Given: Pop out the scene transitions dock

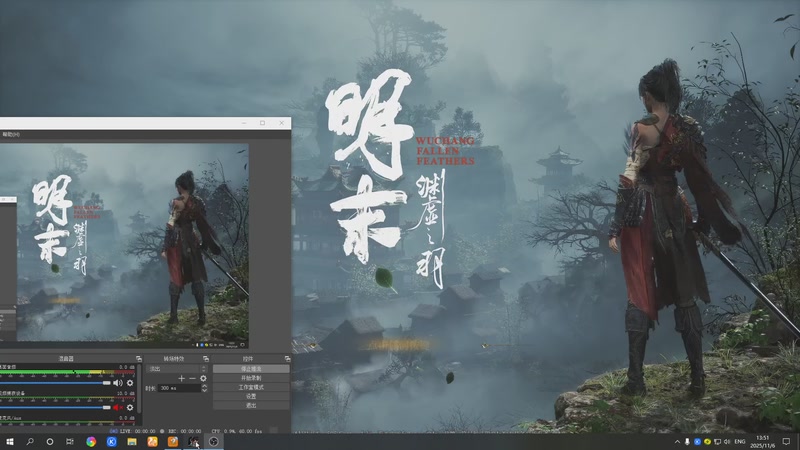Looking at the screenshot, I should pyautogui.click(x=206, y=359).
